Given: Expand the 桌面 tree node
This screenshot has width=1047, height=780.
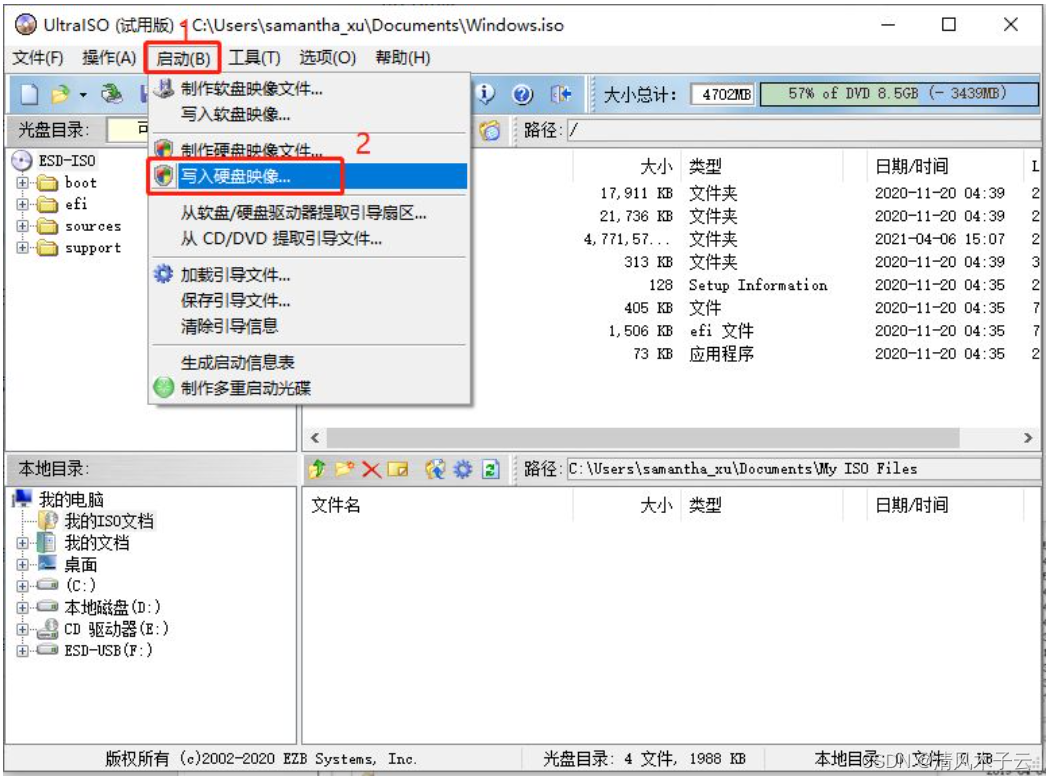Looking at the screenshot, I should (23, 564).
